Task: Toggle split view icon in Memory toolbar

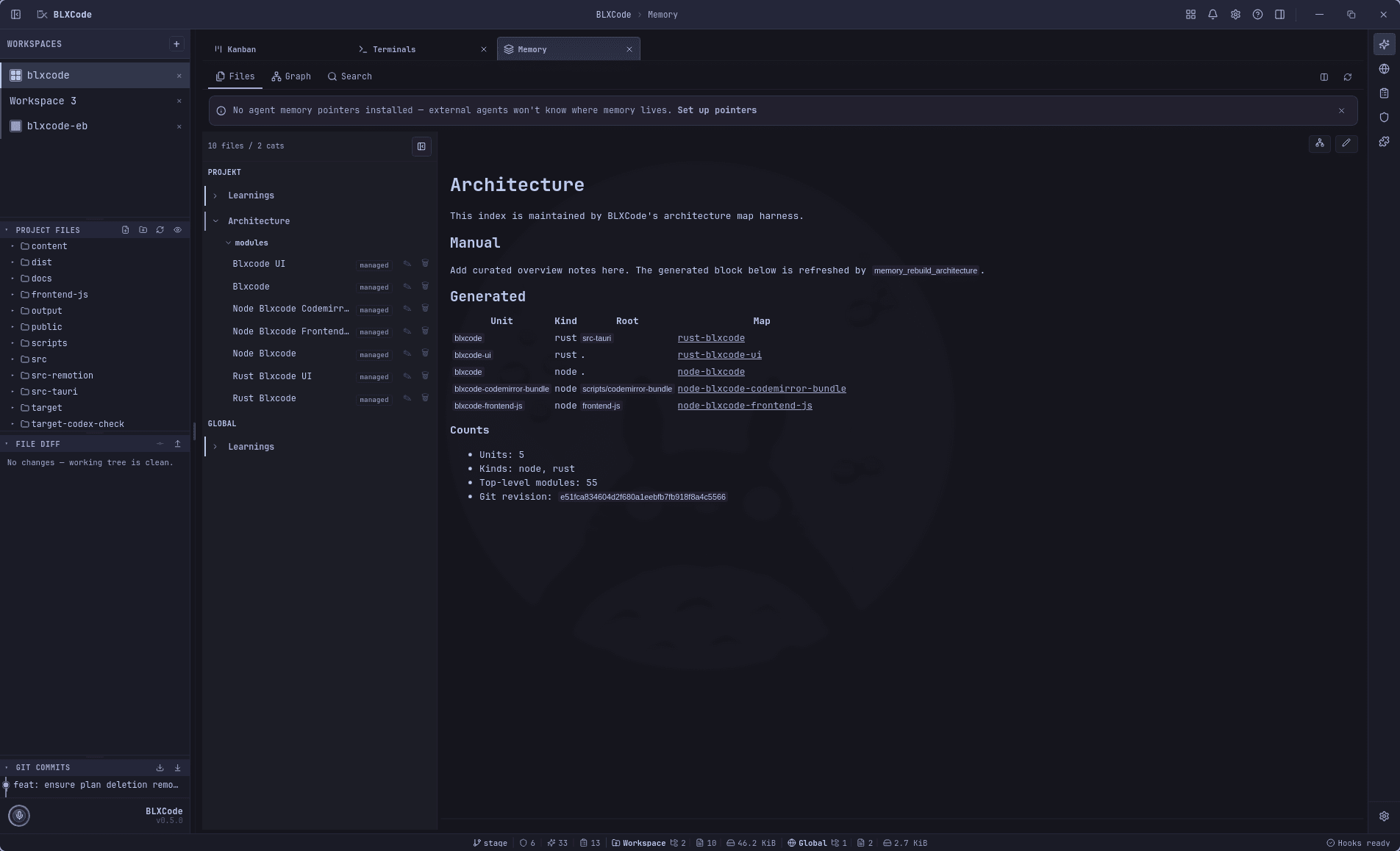Action: coord(1324,77)
